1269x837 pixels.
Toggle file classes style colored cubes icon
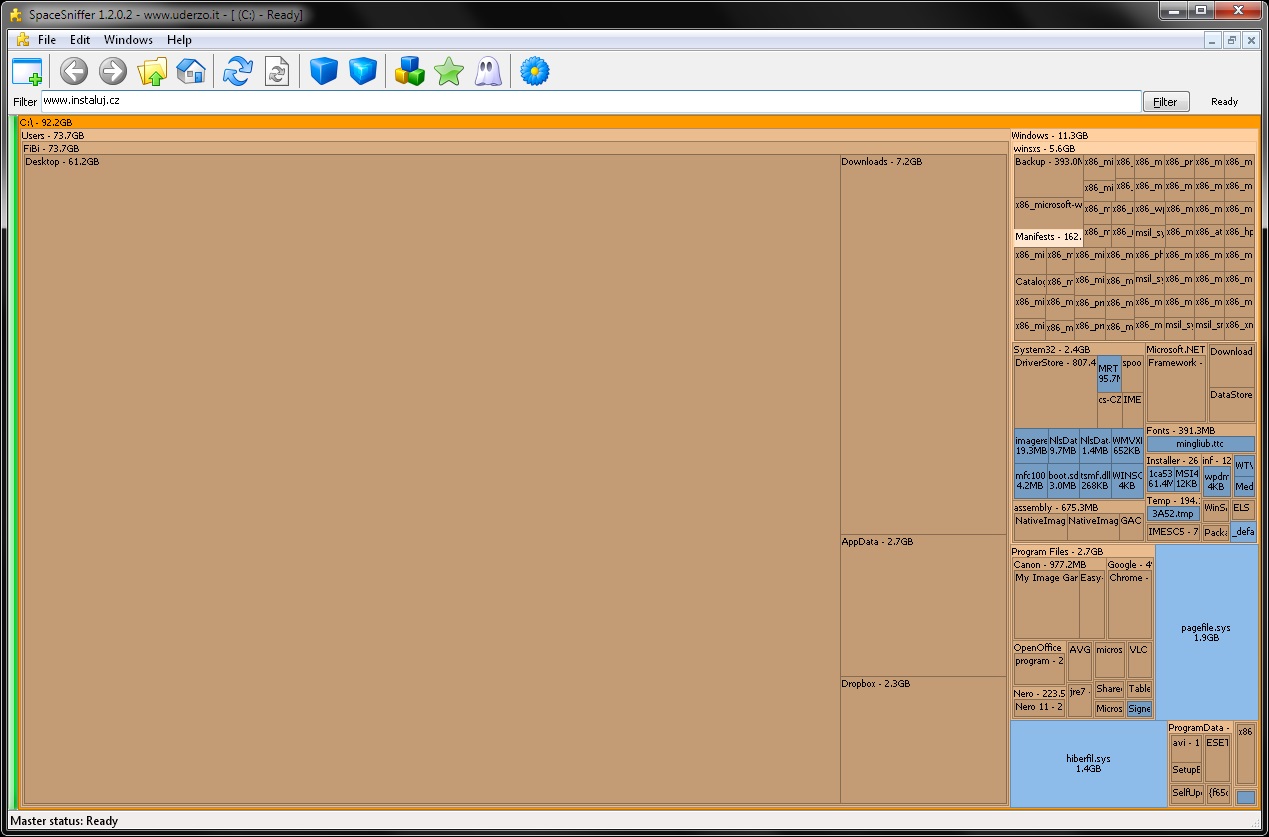(410, 71)
